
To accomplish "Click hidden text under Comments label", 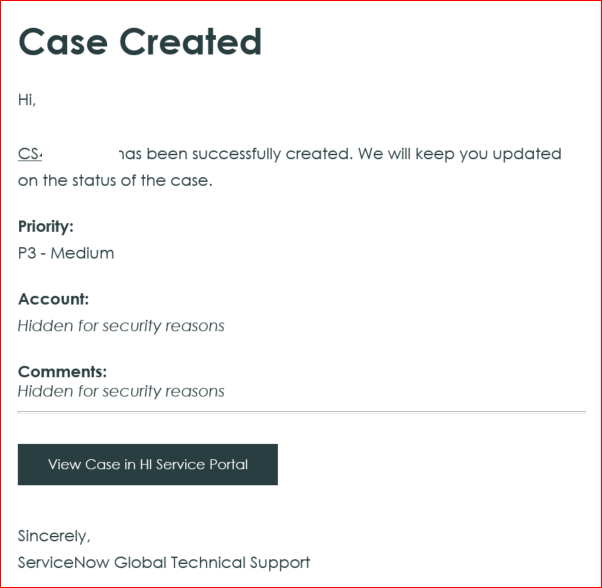I will point(121,391).
